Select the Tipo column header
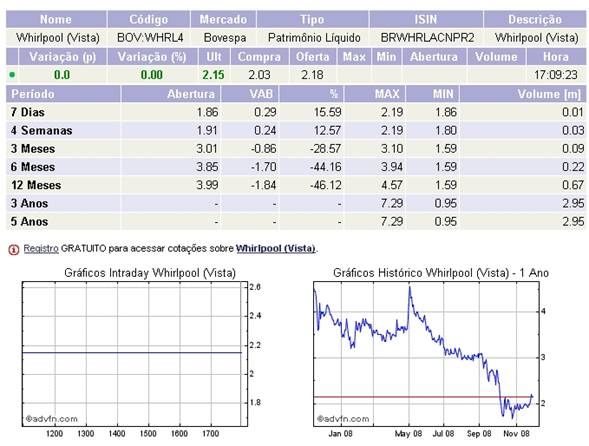The width and height of the screenshot is (589, 446). [x=312, y=19]
